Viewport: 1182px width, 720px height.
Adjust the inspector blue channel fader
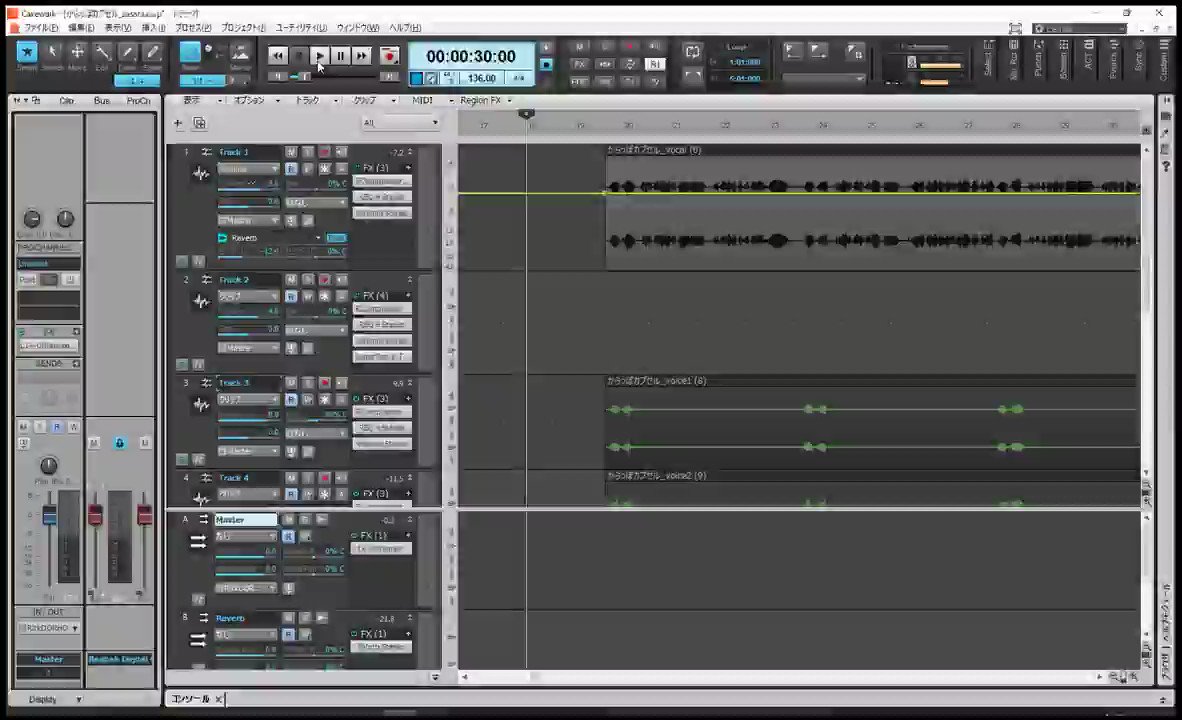tap(49, 516)
